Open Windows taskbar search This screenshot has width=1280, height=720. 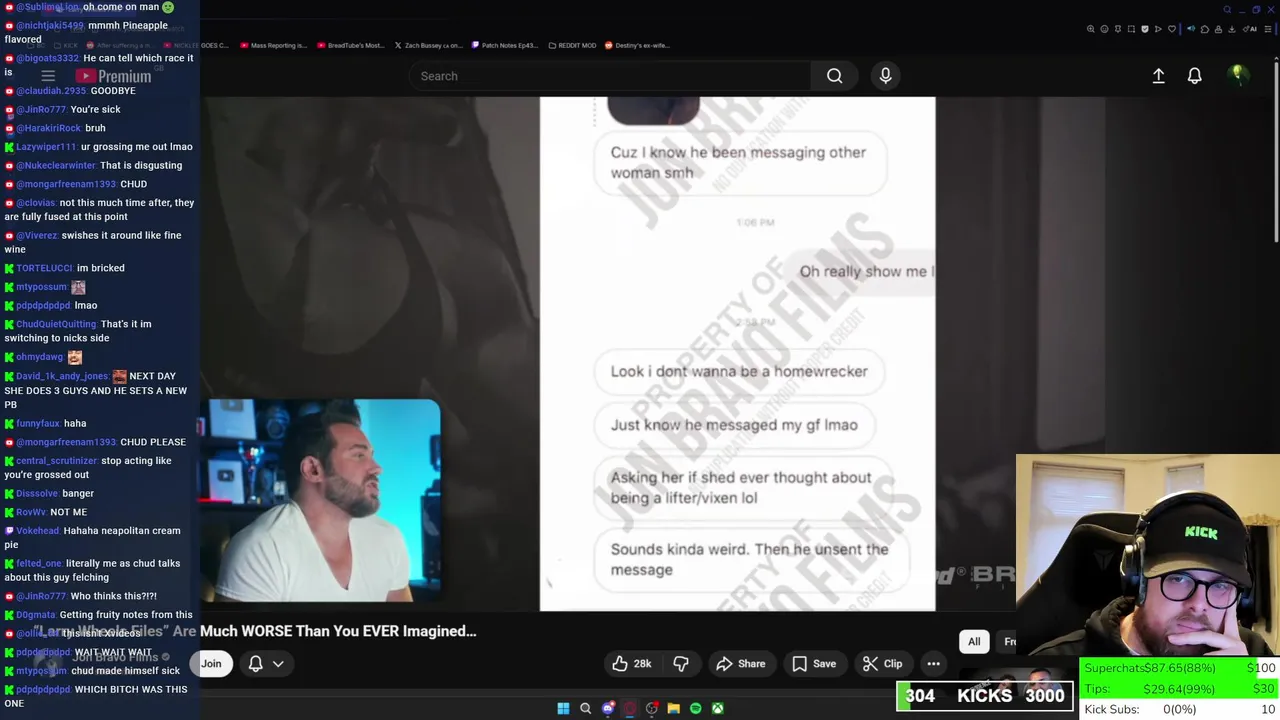(585, 708)
